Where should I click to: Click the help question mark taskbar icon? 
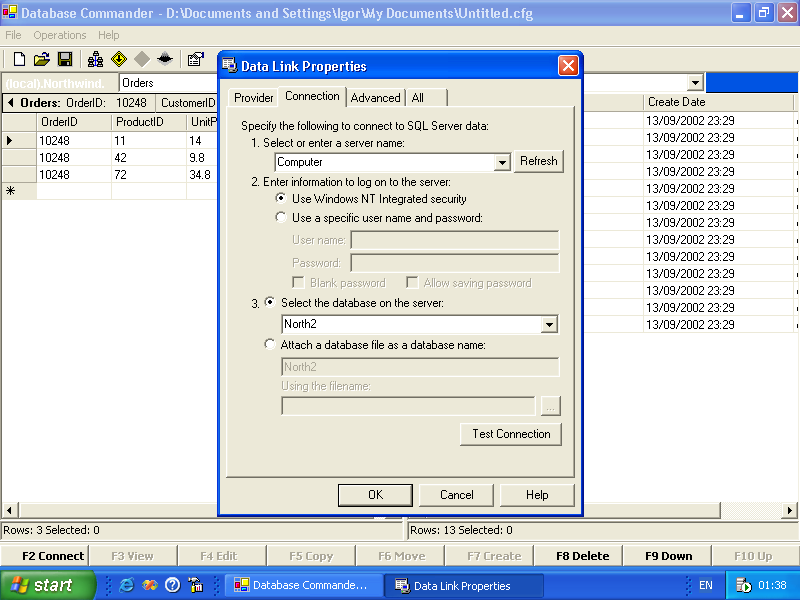[x=172, y=585]
